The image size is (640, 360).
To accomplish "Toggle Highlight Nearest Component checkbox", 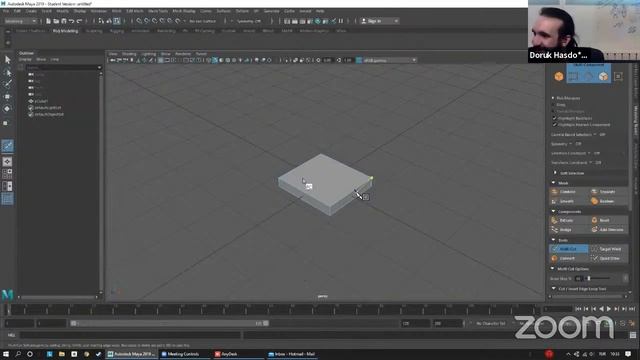I will tap(555, 124).
